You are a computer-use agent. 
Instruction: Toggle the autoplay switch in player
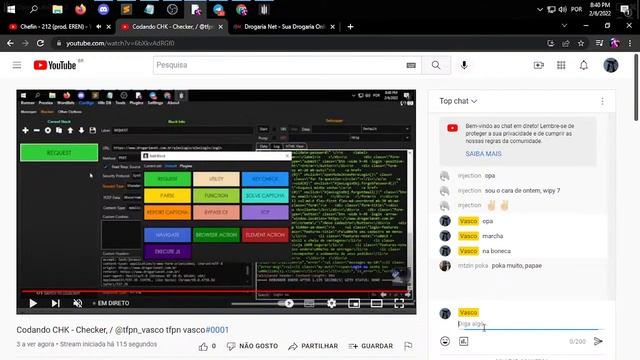click(286, 303)
